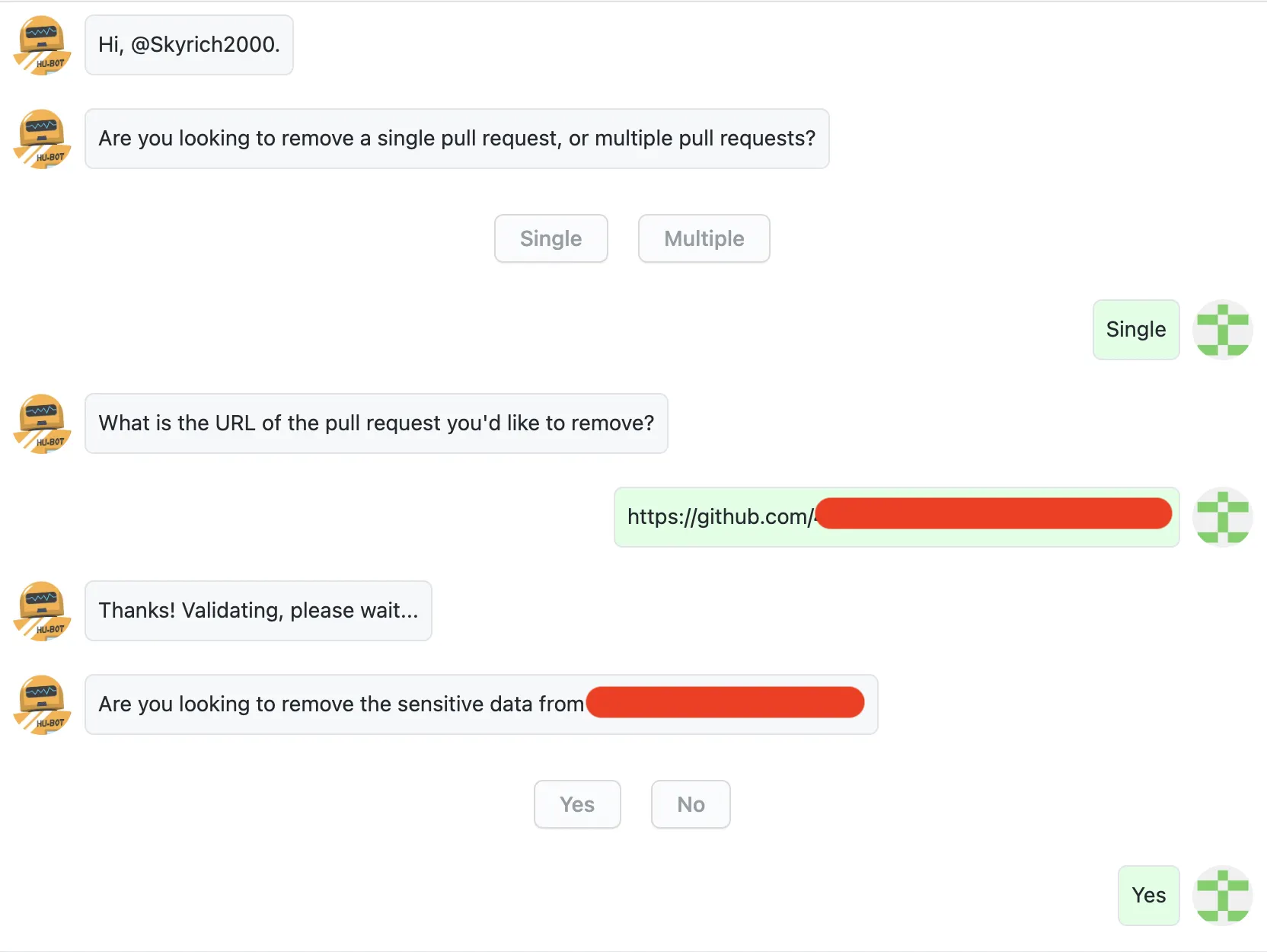The image size is (1267, 952).
Task: Click the 'remove the sensitive data from' message
Action: click(x=481, y=704)
